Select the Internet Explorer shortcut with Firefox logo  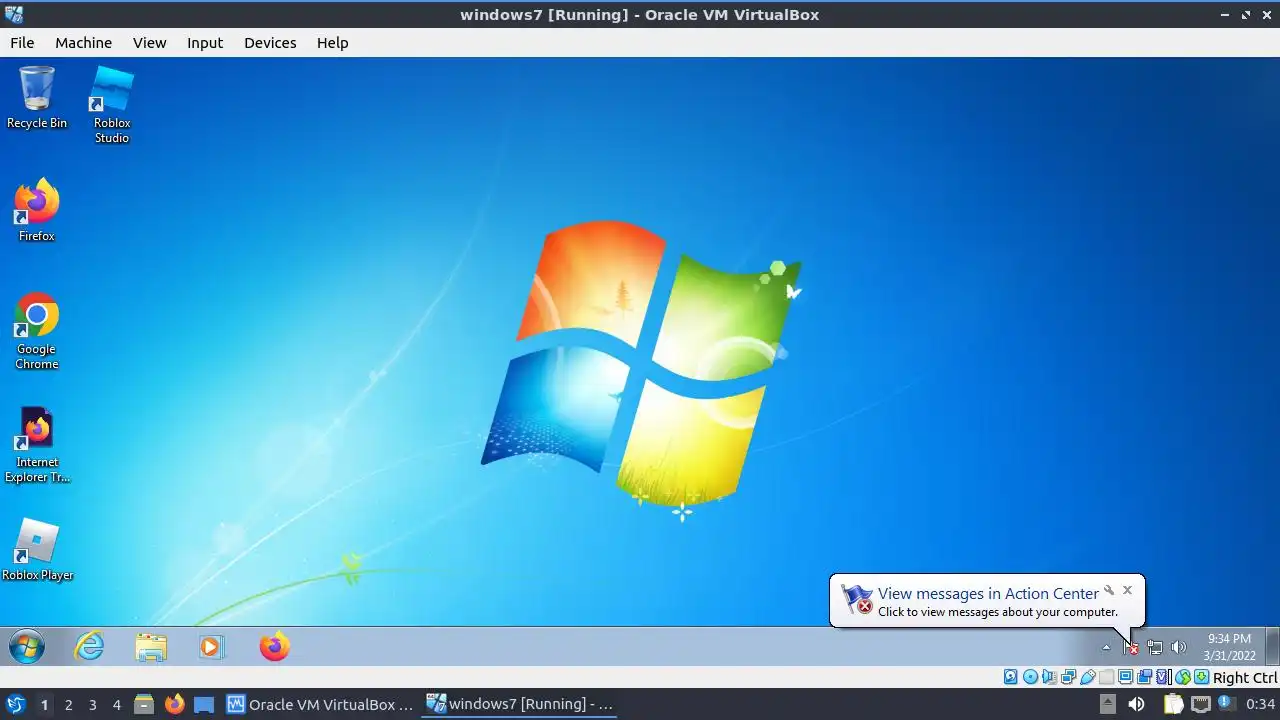36,445
